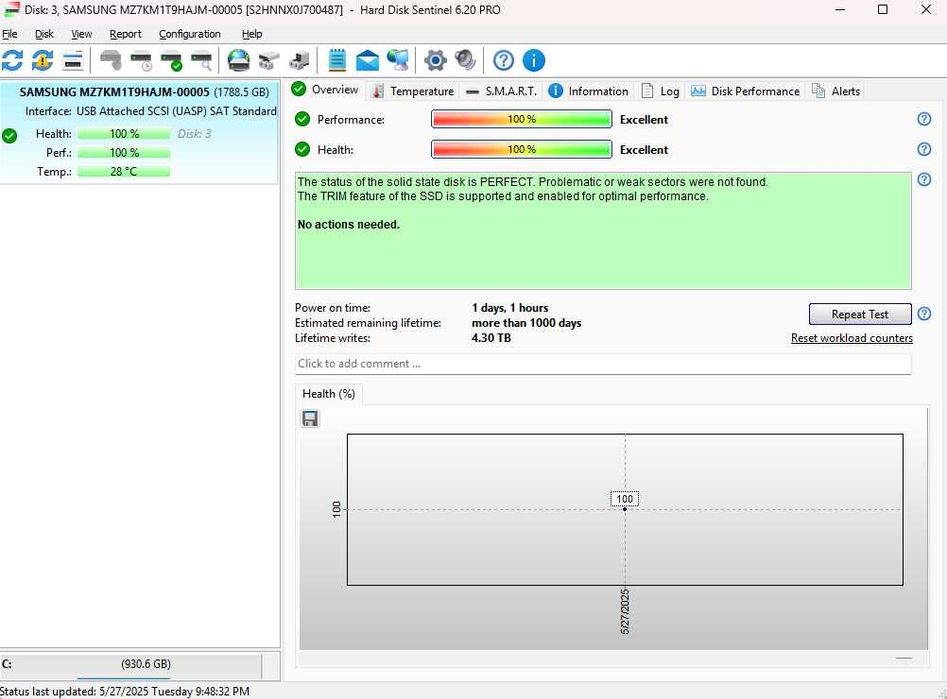Open the Report menu

126,34
